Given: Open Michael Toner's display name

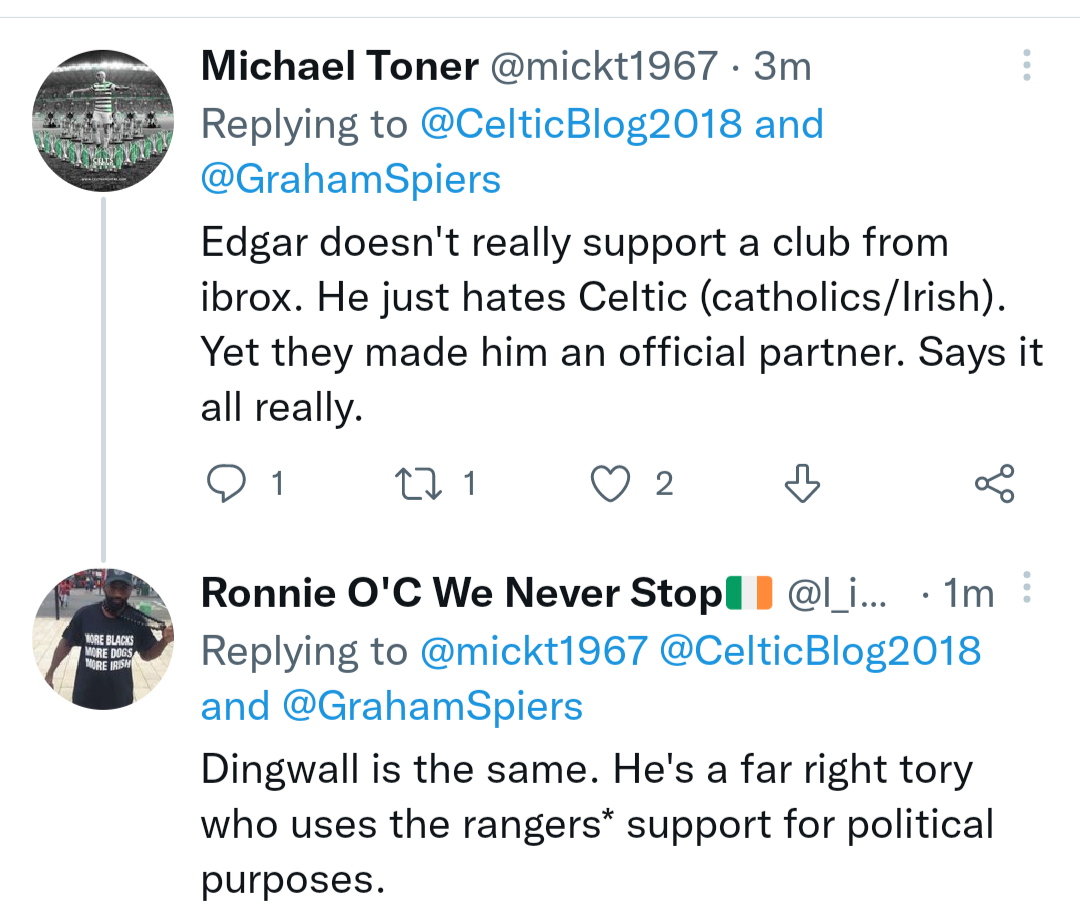Looking at the screenshot, I should point(339,67).
